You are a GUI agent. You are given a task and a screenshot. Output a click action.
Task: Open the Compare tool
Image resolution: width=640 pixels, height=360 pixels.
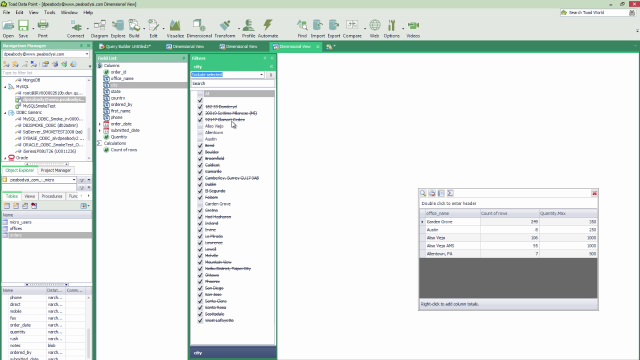click(x=352, y=29)
